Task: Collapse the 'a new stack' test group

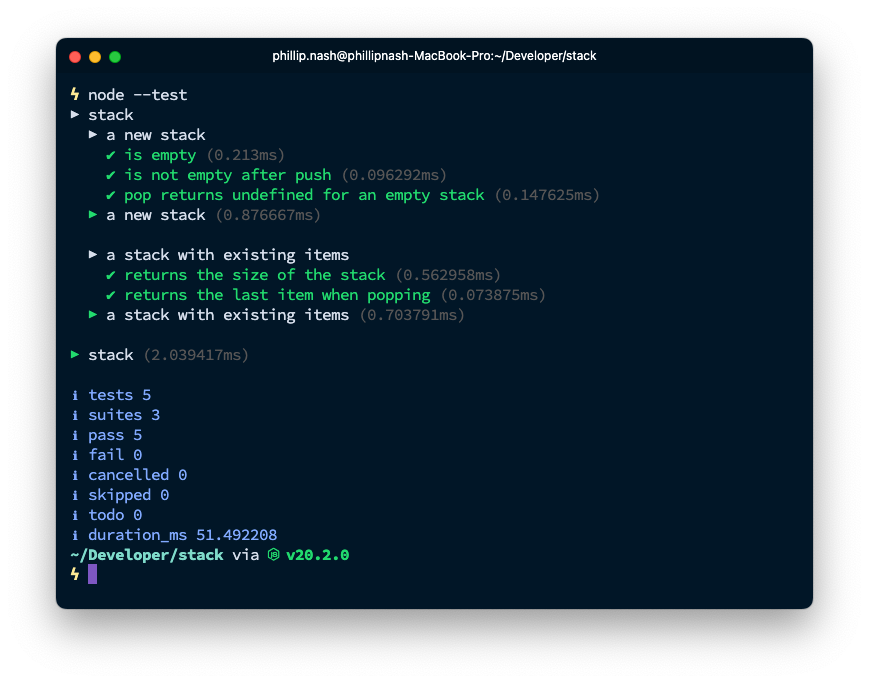Action: [92, 134]
